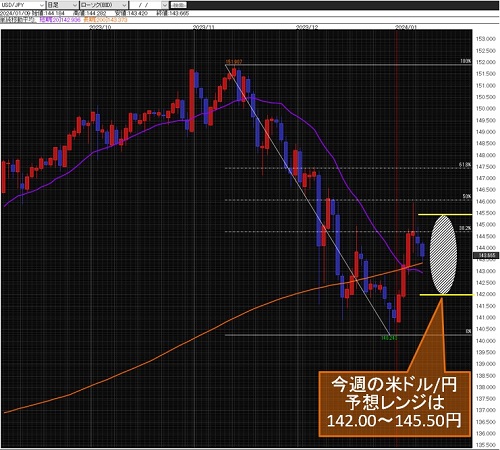Click the 140.000 price axis label
500x450 pixels.
[x=486, y=341]
